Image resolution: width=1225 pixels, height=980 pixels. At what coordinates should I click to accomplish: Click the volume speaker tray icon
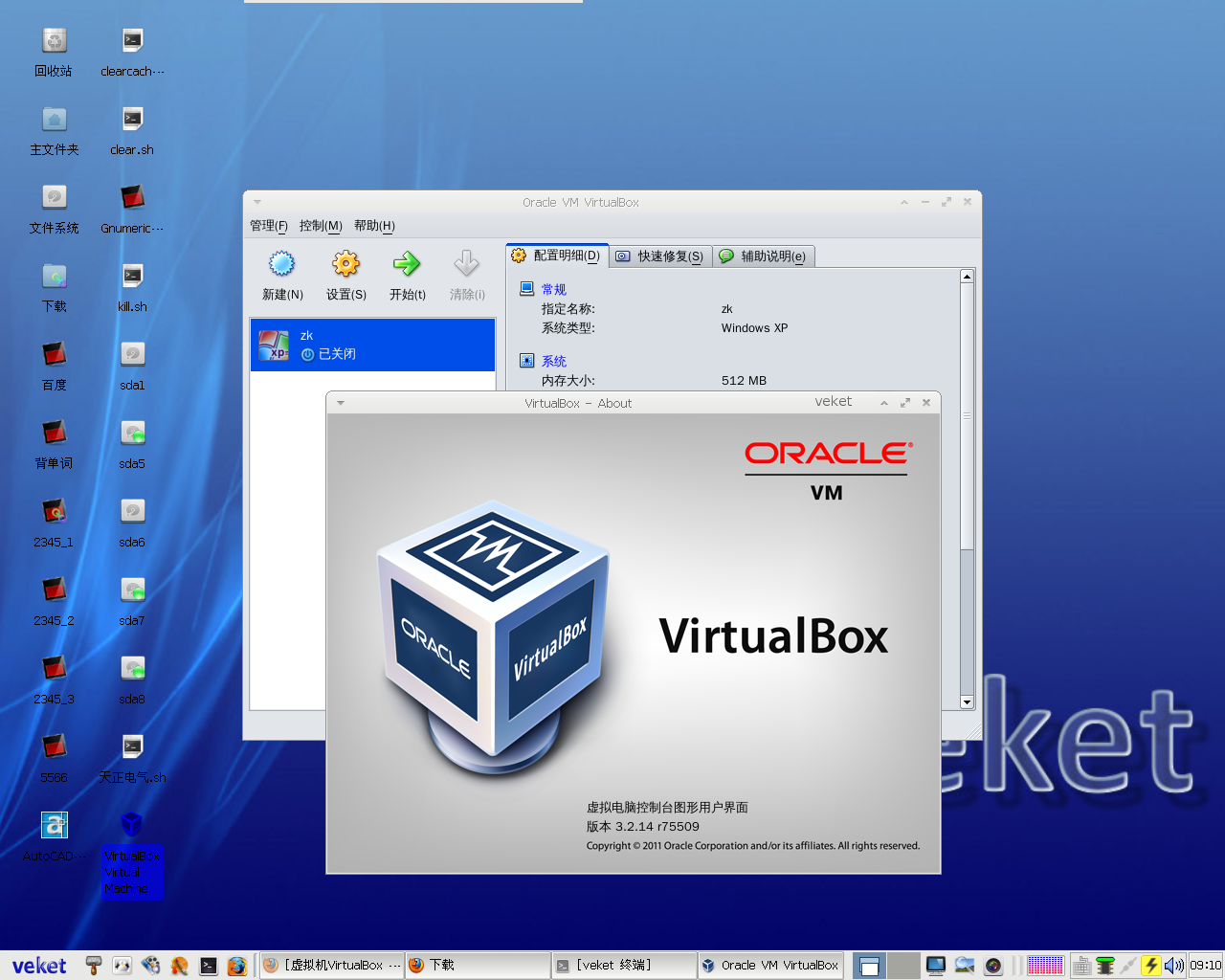[1173, 966]
